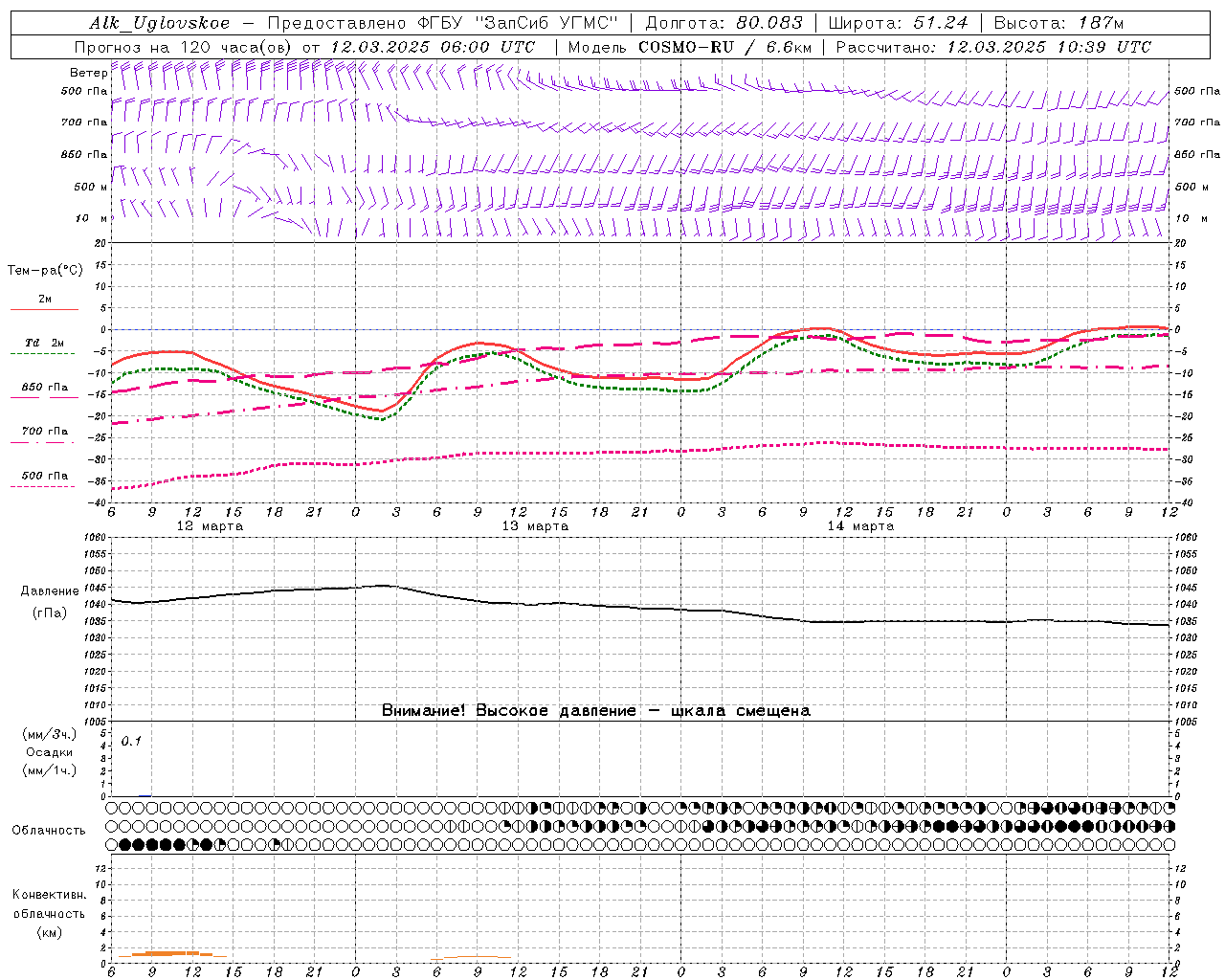Click the 10 м label left of the wind panel

click(91, 218)
